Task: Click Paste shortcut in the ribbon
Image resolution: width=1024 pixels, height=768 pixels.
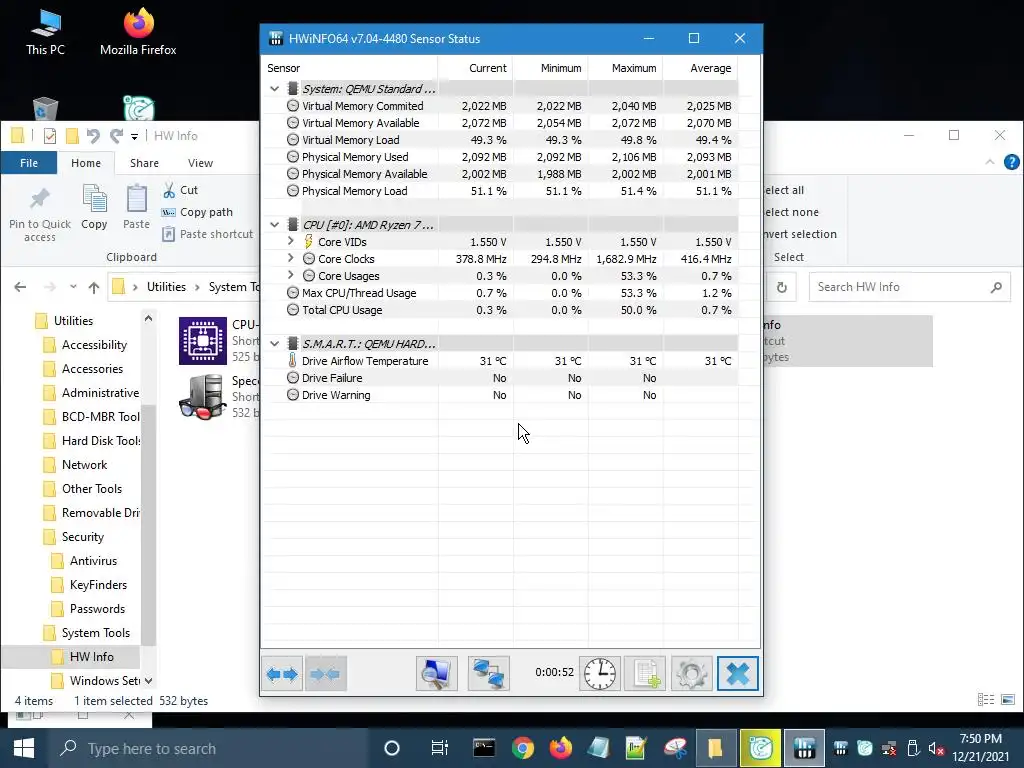Action: pos(207,234)
